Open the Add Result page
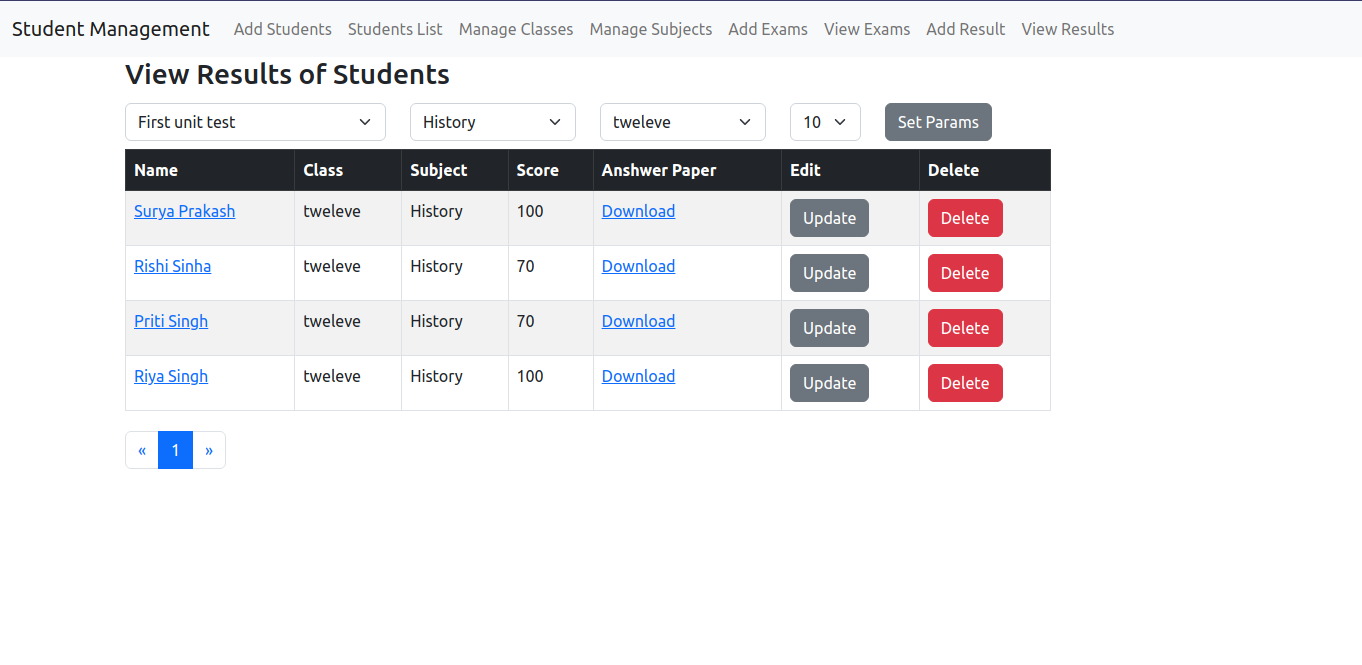 965,29
